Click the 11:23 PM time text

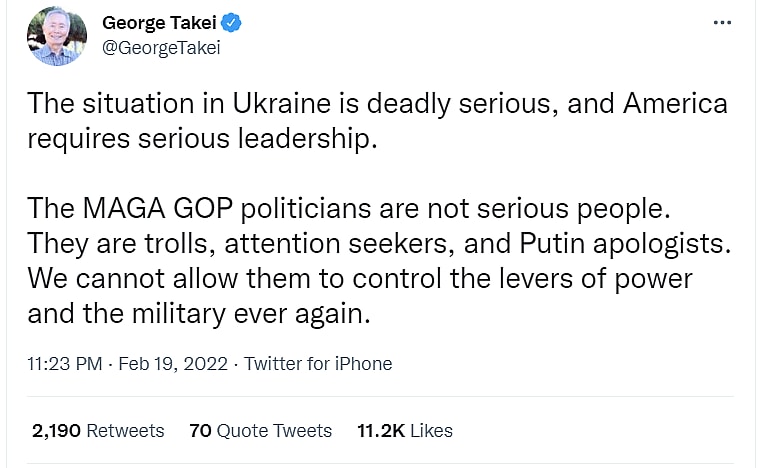pos(65,364)
